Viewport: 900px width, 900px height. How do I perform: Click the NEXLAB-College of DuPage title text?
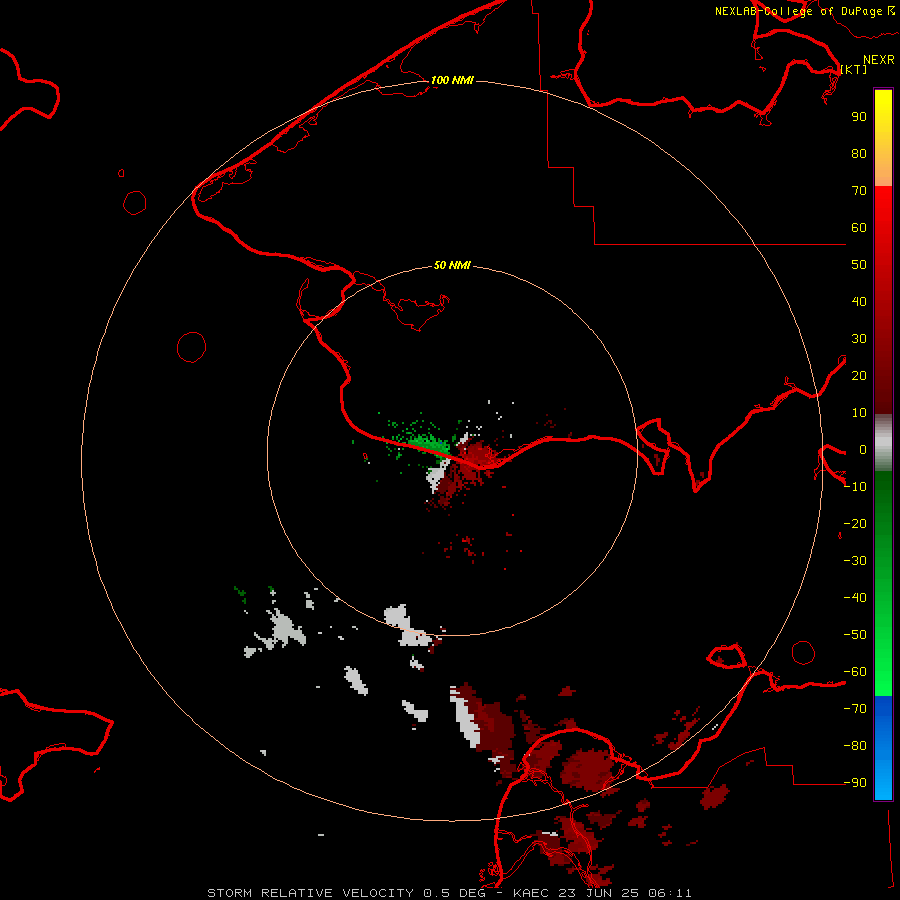798,11
